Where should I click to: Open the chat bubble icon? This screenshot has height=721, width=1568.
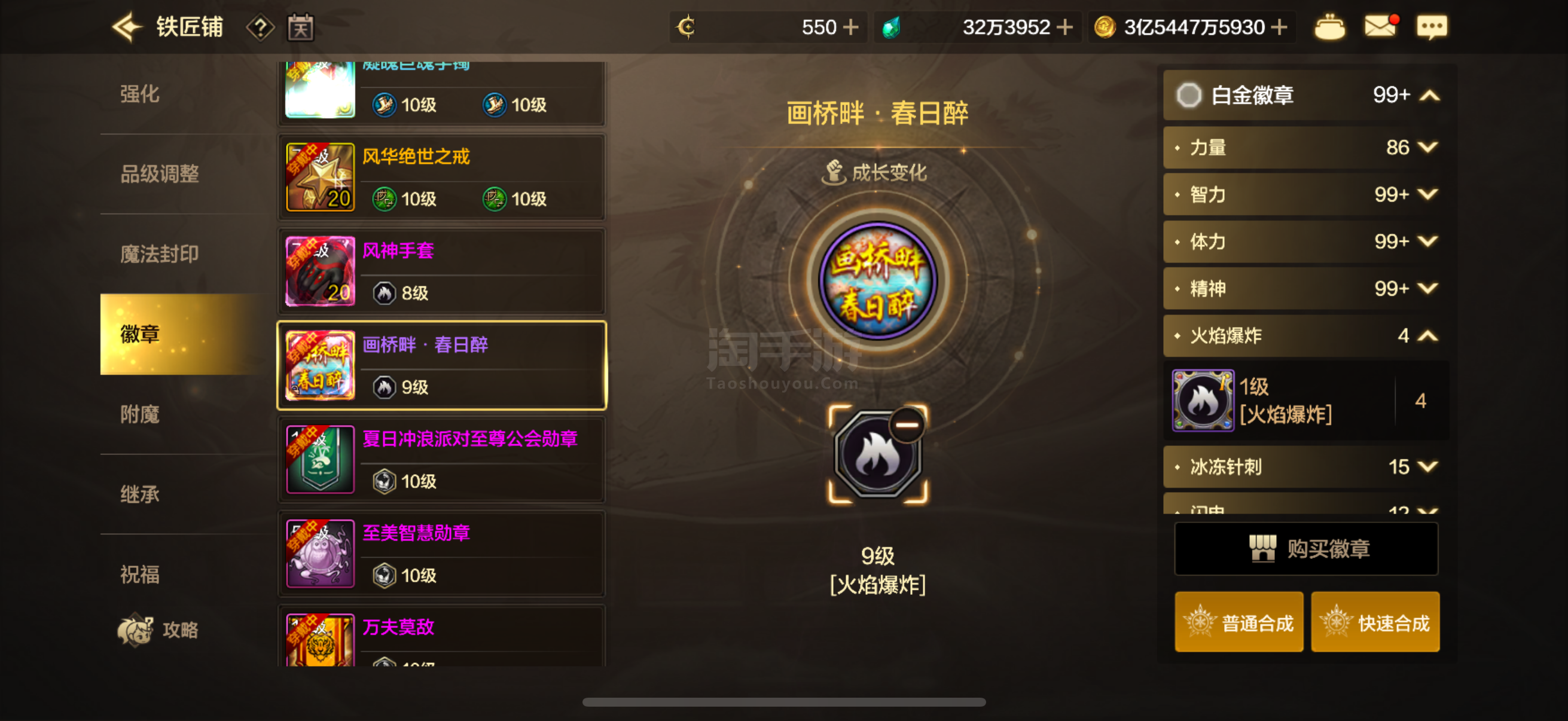(x=1432, y=28)
